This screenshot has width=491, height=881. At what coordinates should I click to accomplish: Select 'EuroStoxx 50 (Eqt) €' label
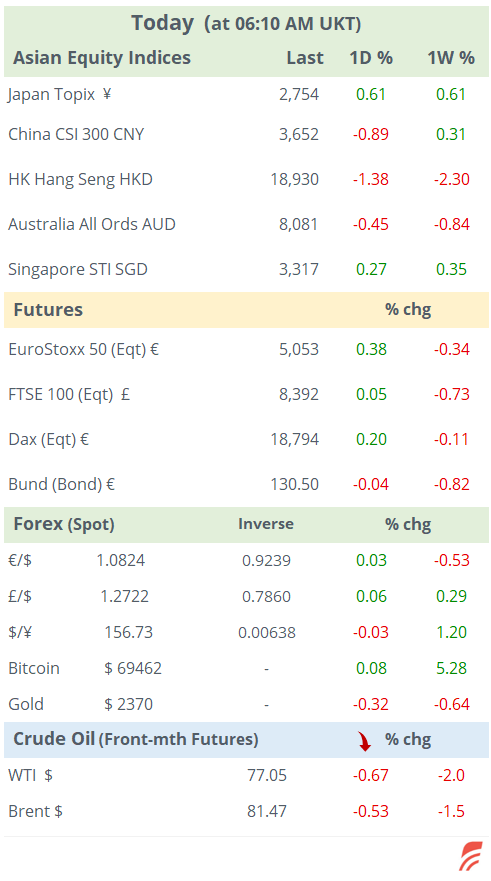(83, 349)
